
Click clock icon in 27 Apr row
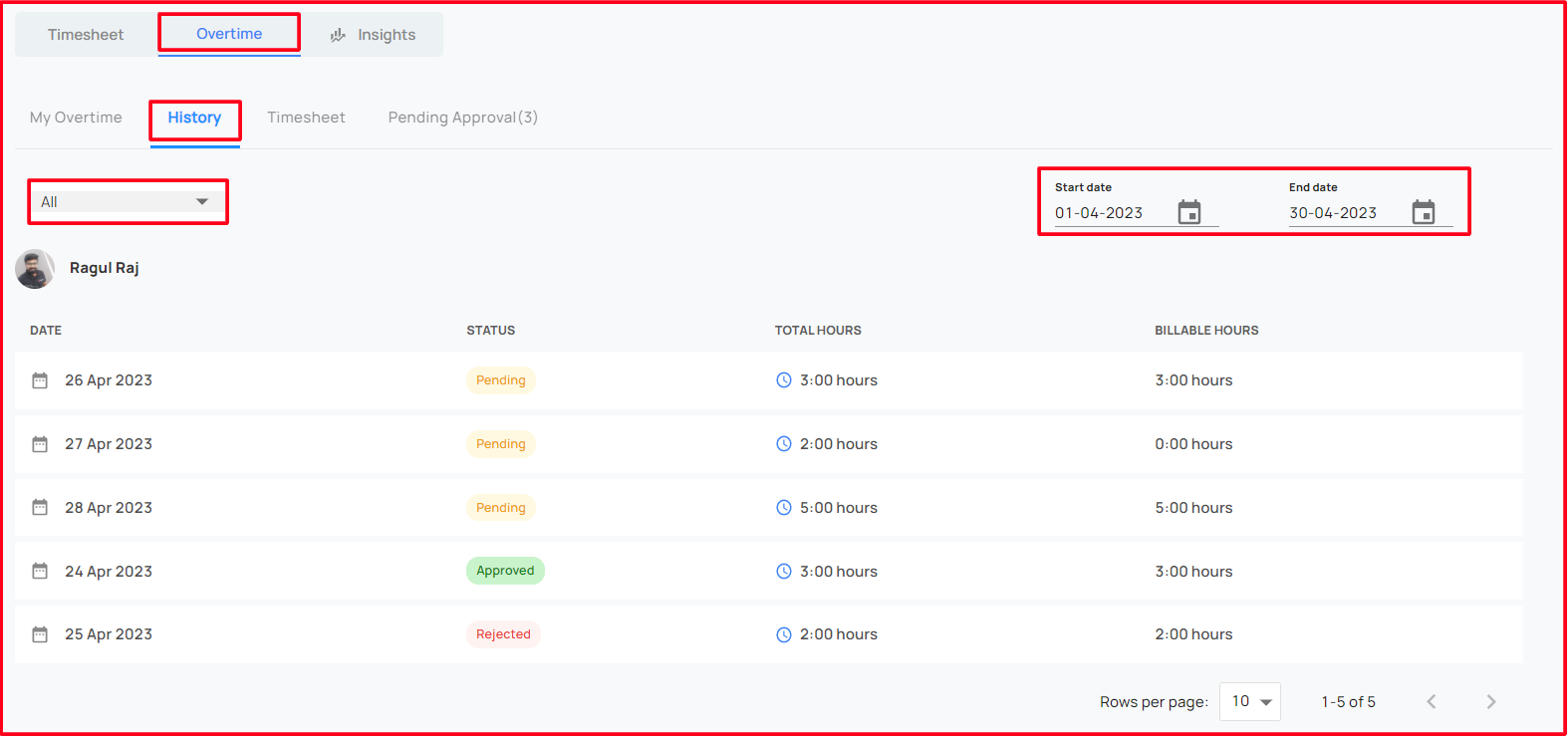pyautogui.click(x=784, y=444)
